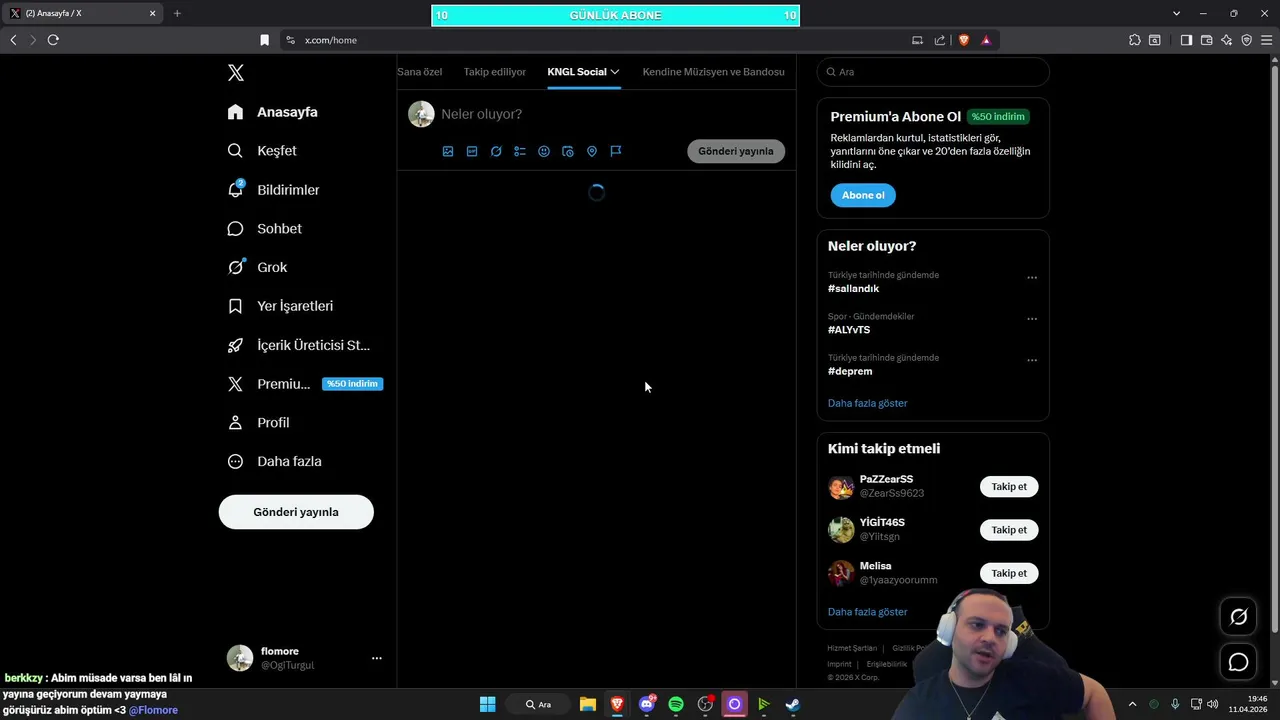The width and height of the screenshot is (1280, 720).
Task: Expand the Daha fazla sidebar menu
Action: pyautogui.click(x=275, y=461)
